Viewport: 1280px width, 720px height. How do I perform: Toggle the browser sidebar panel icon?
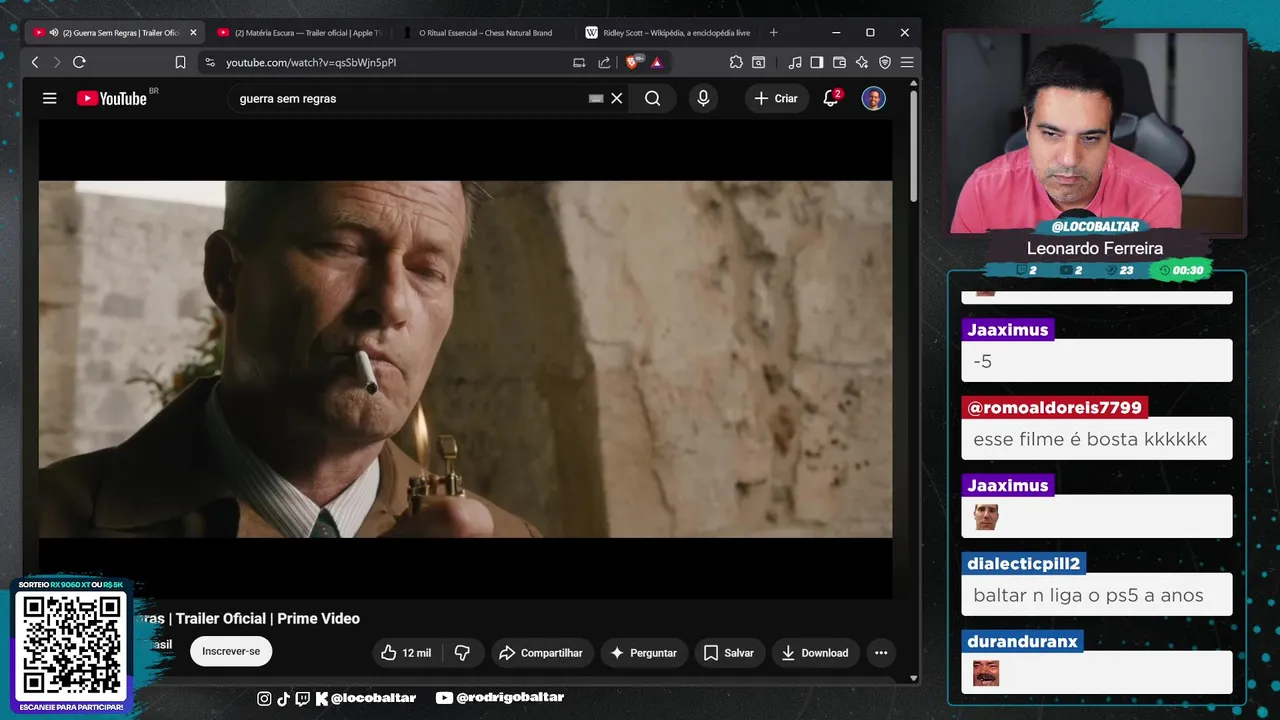click(817, 62)
